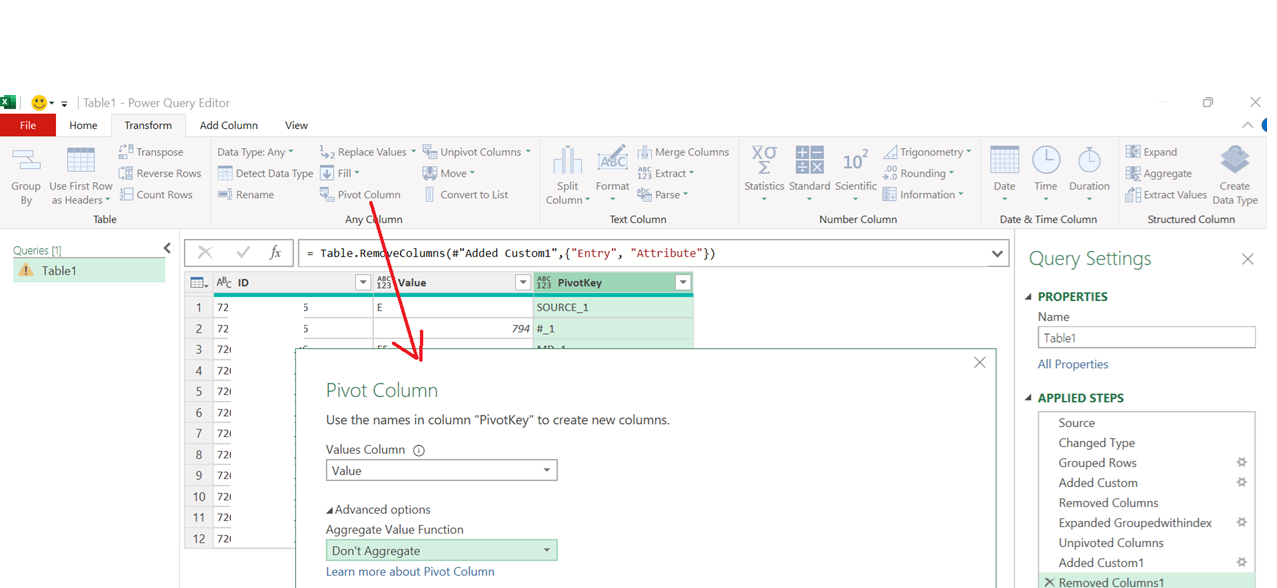Viewport: 1277px width, 588px height.
Task: Open settings gear for Added Custom step
Action: click(x=1242, y=482)
